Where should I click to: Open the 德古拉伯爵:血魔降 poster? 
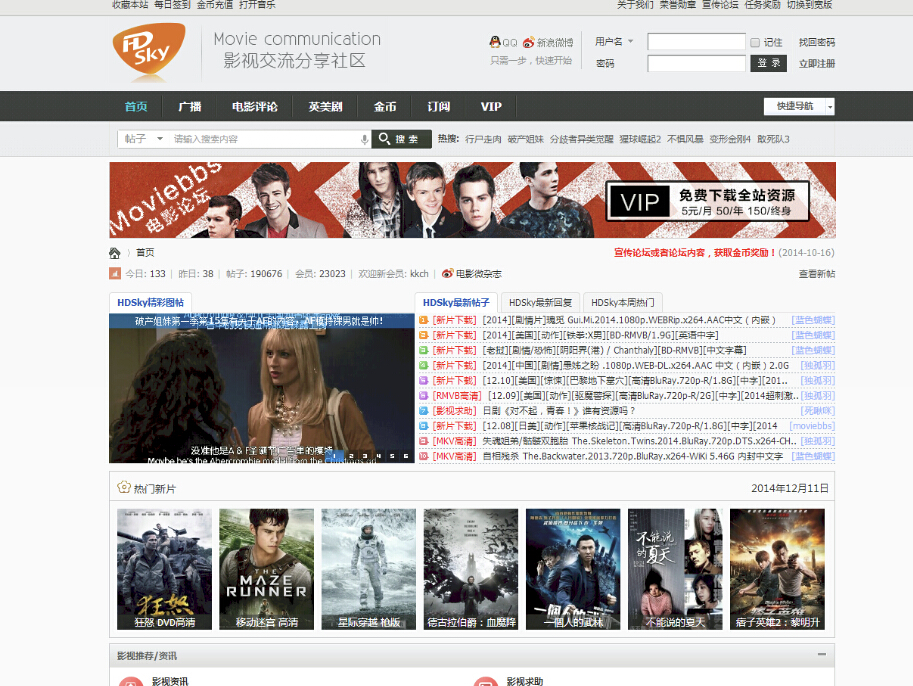pyautogui.click(x=471, y=569)
